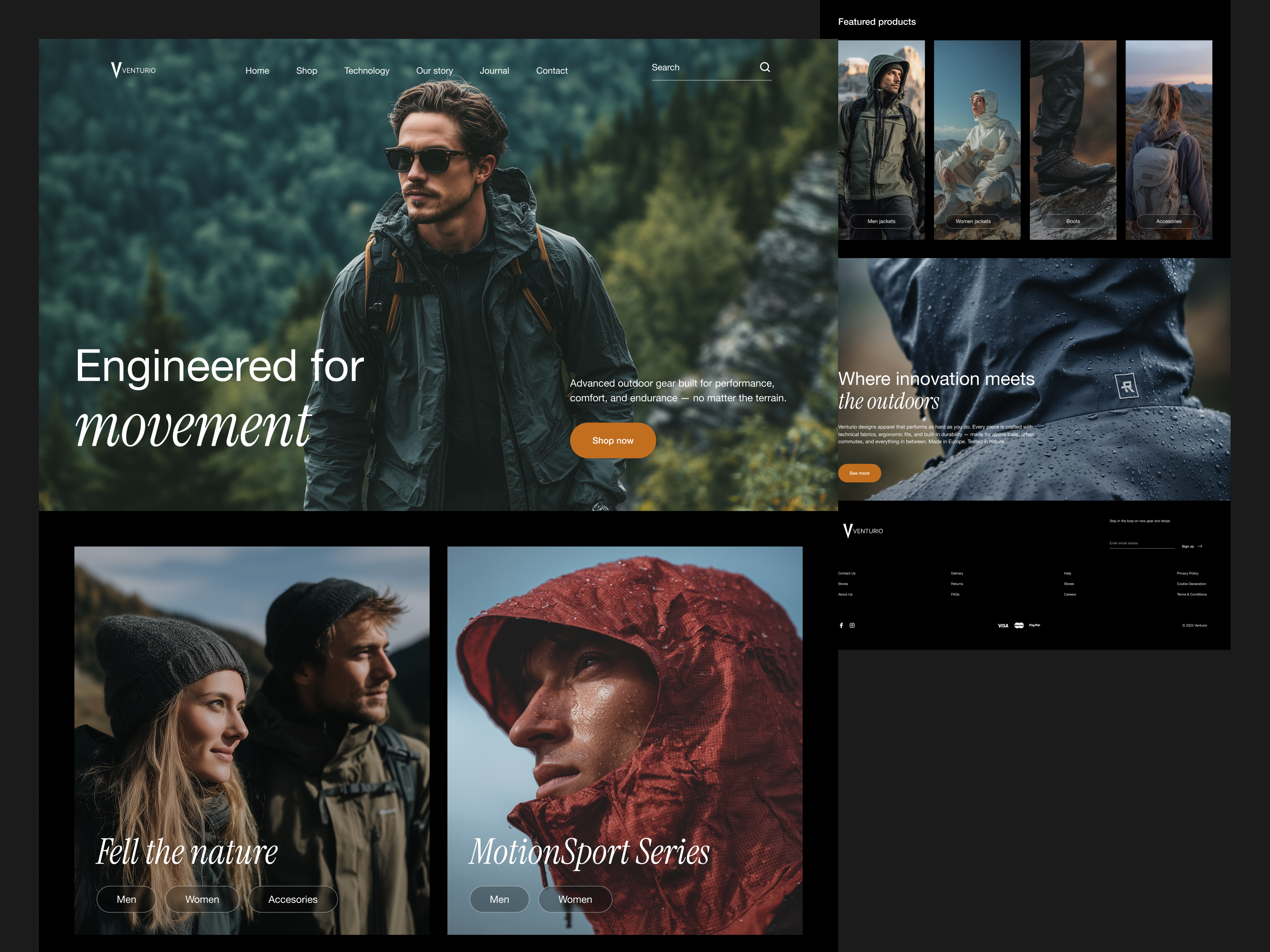
Task: Click the Sign up arrow icon
Action: click(x=1201, y=546)
